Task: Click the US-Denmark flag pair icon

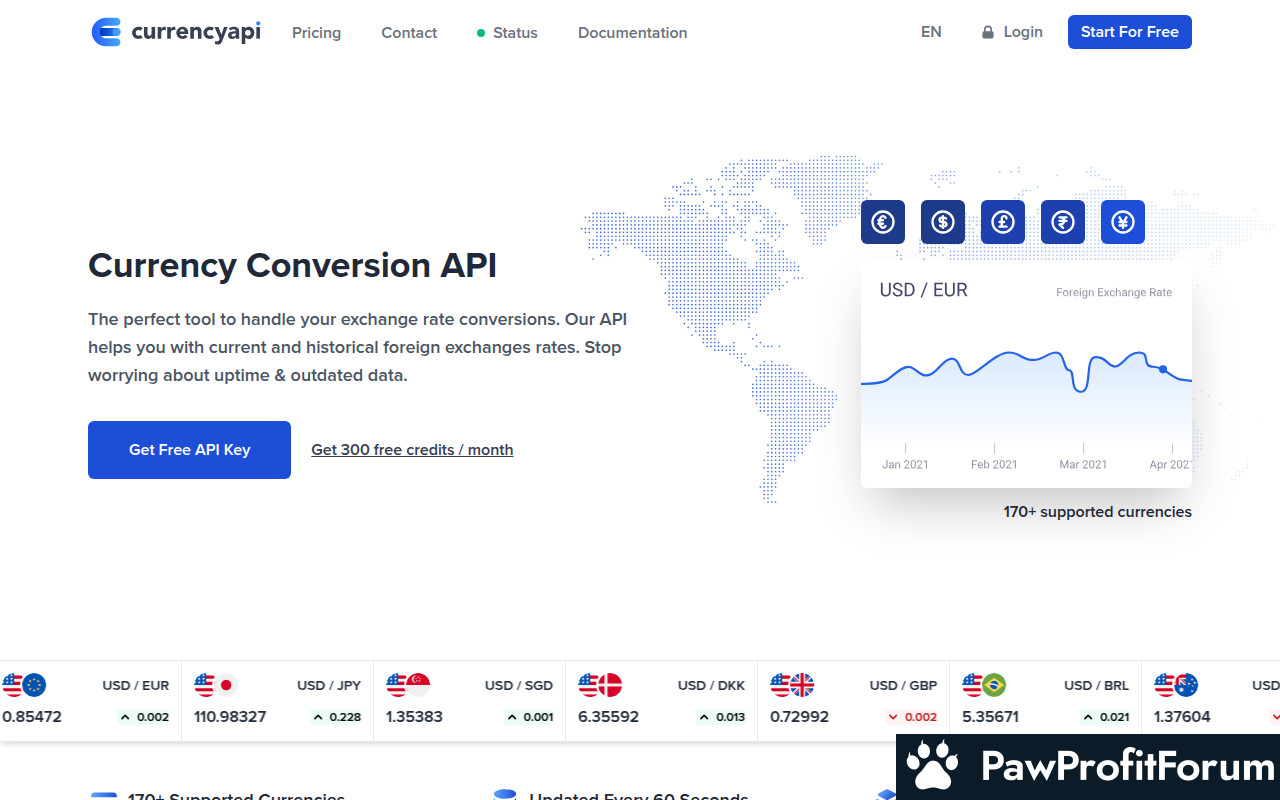Action: click(x=600, y=685)
